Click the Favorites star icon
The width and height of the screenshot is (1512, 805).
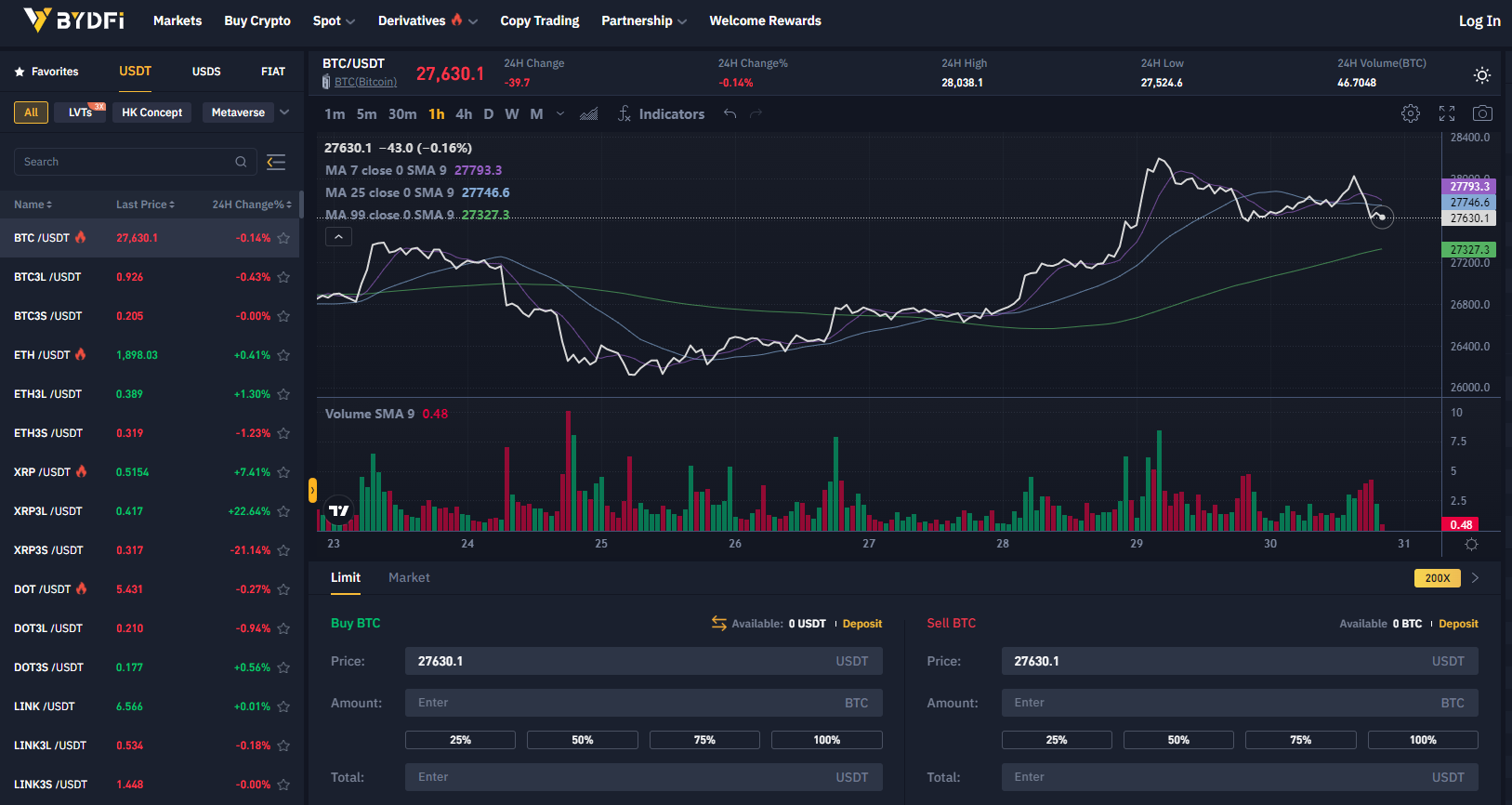tap(20, 72)
